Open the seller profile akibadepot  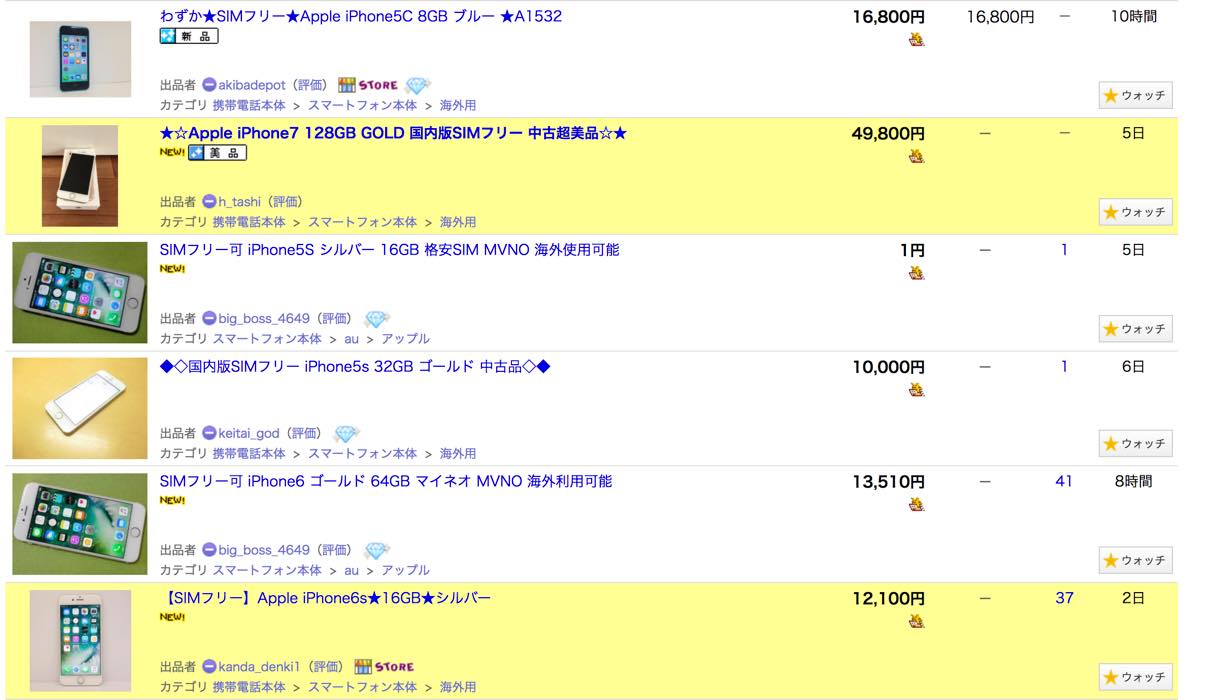coord(252,85)
